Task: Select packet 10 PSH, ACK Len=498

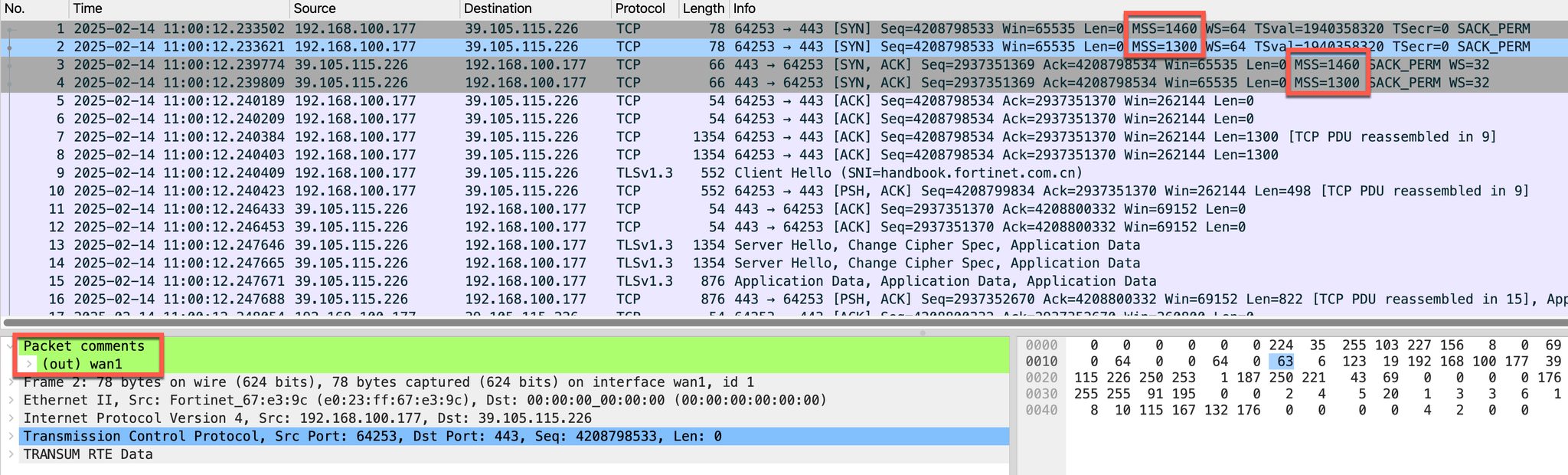Action: 784,191
